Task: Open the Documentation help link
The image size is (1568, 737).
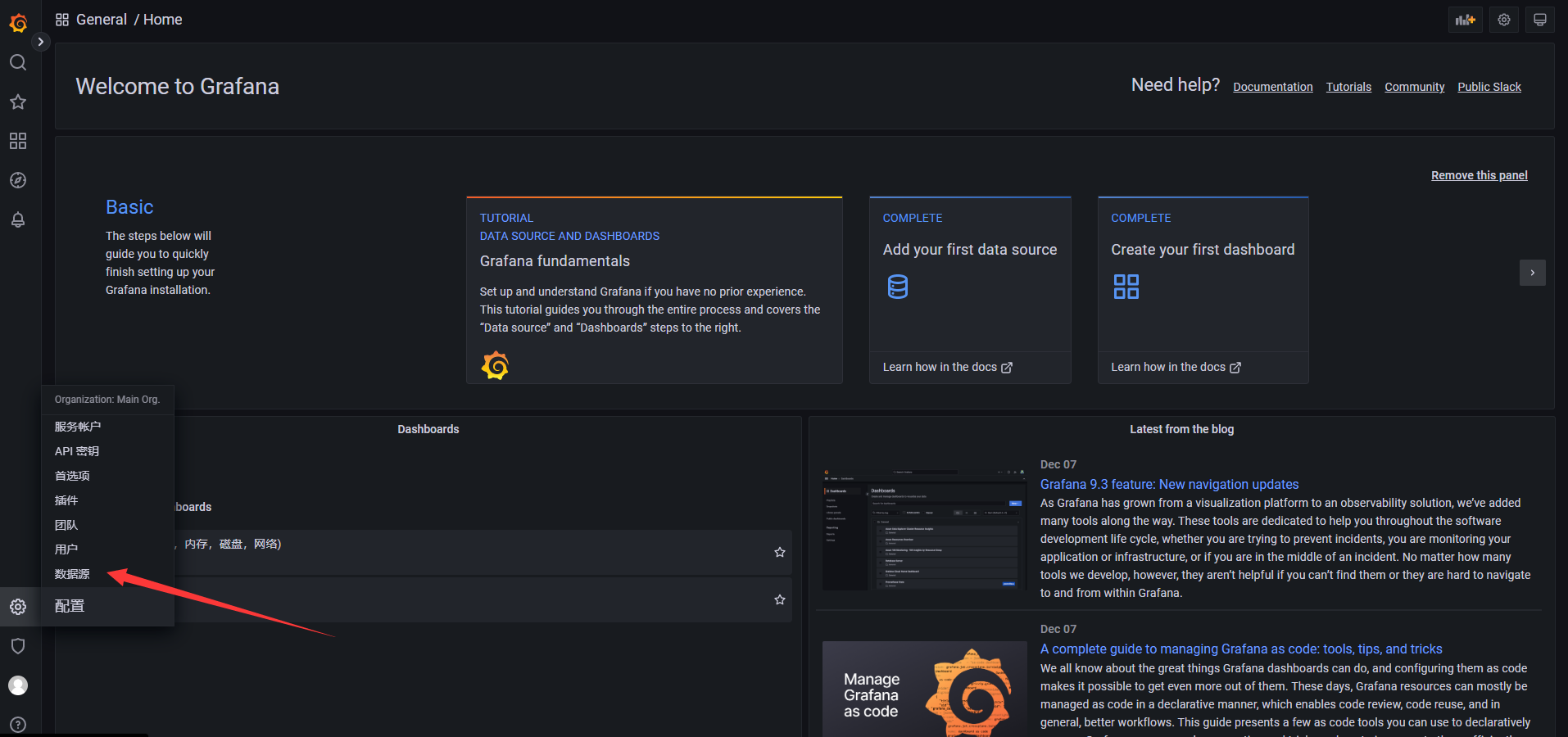Action: tap(1273, 87)
